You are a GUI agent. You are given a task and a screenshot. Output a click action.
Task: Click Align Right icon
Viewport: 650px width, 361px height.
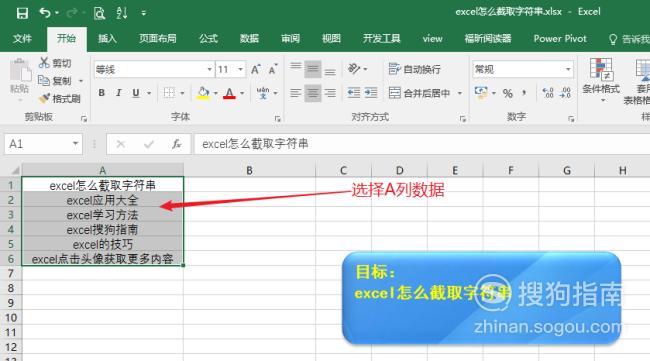coord(330,93)
